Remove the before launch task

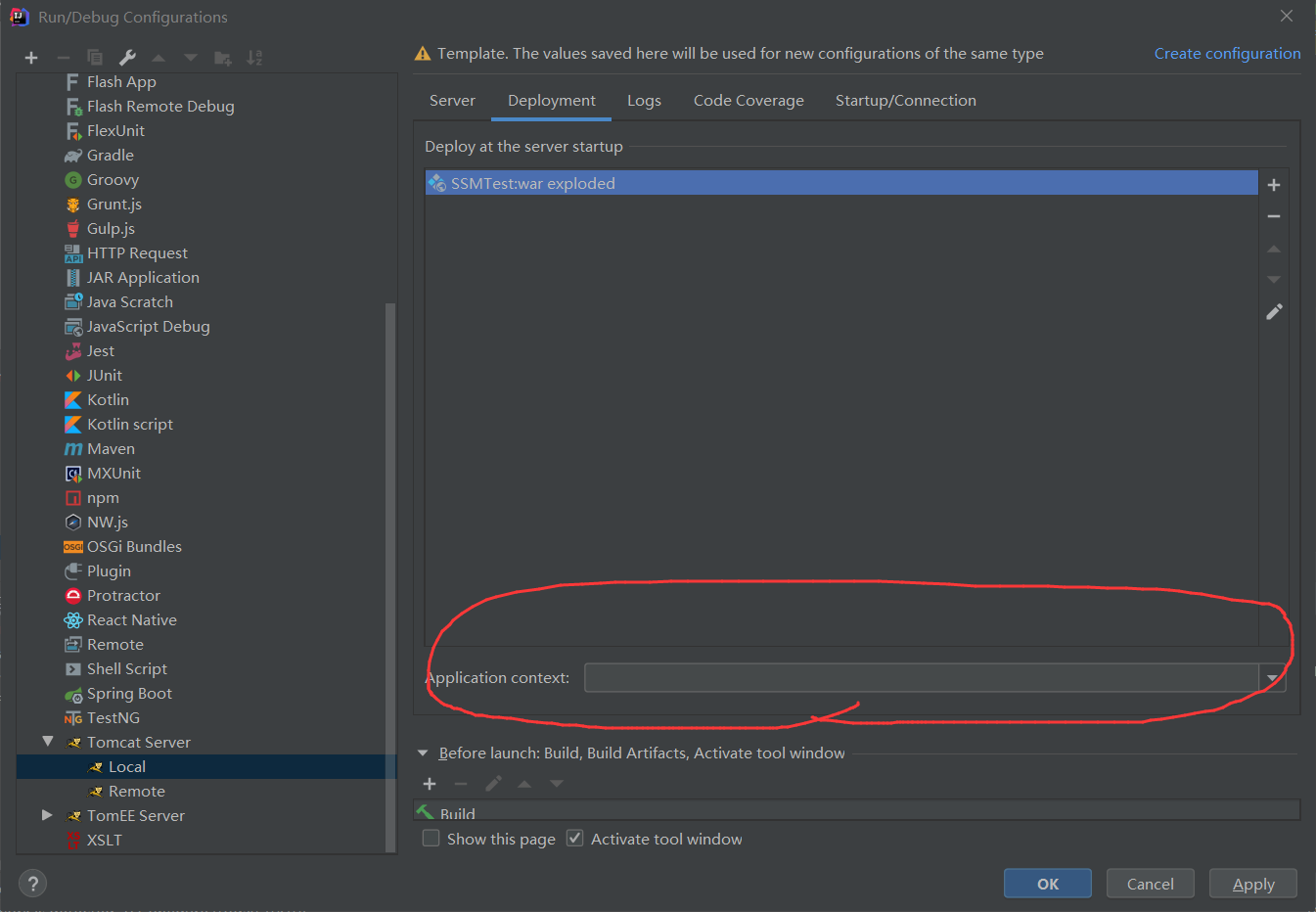coord(461,784)
